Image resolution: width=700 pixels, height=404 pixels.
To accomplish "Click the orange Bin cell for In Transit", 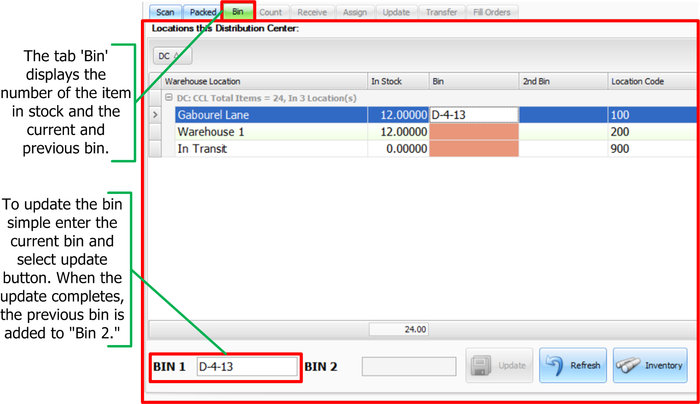I will tap(473, 148).
